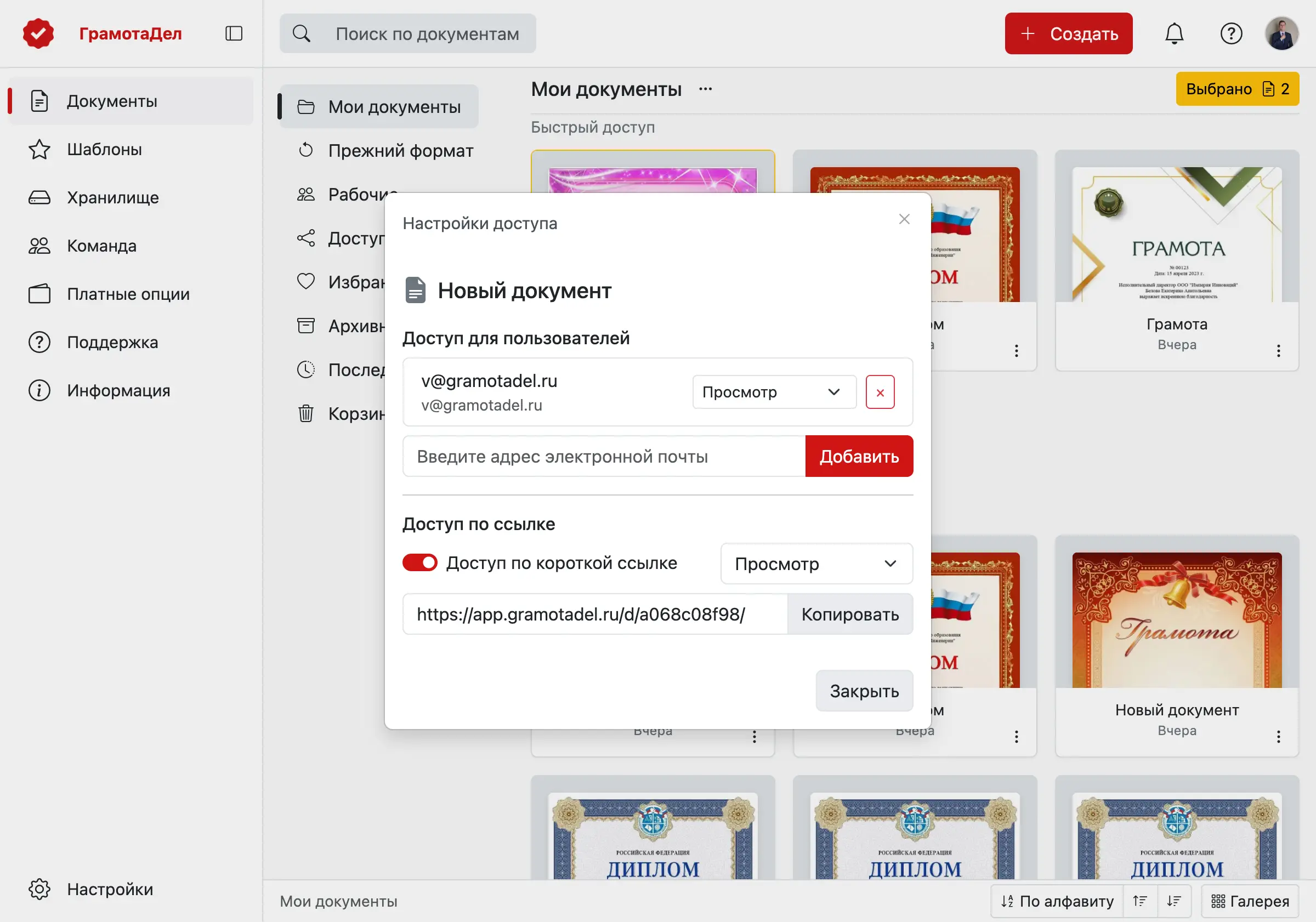
Task: Remove v@gramotadel.ru user access
Action: (x=880, y=392)
